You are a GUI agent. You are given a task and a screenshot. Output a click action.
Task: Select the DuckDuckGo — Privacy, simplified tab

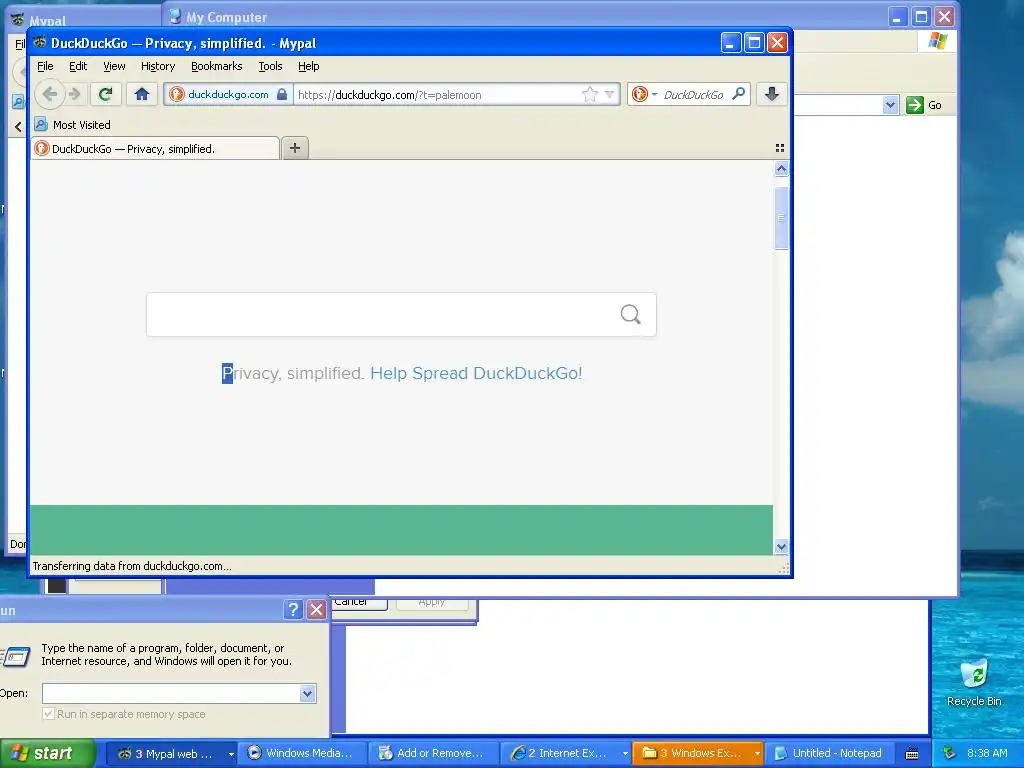click(155, 149)
